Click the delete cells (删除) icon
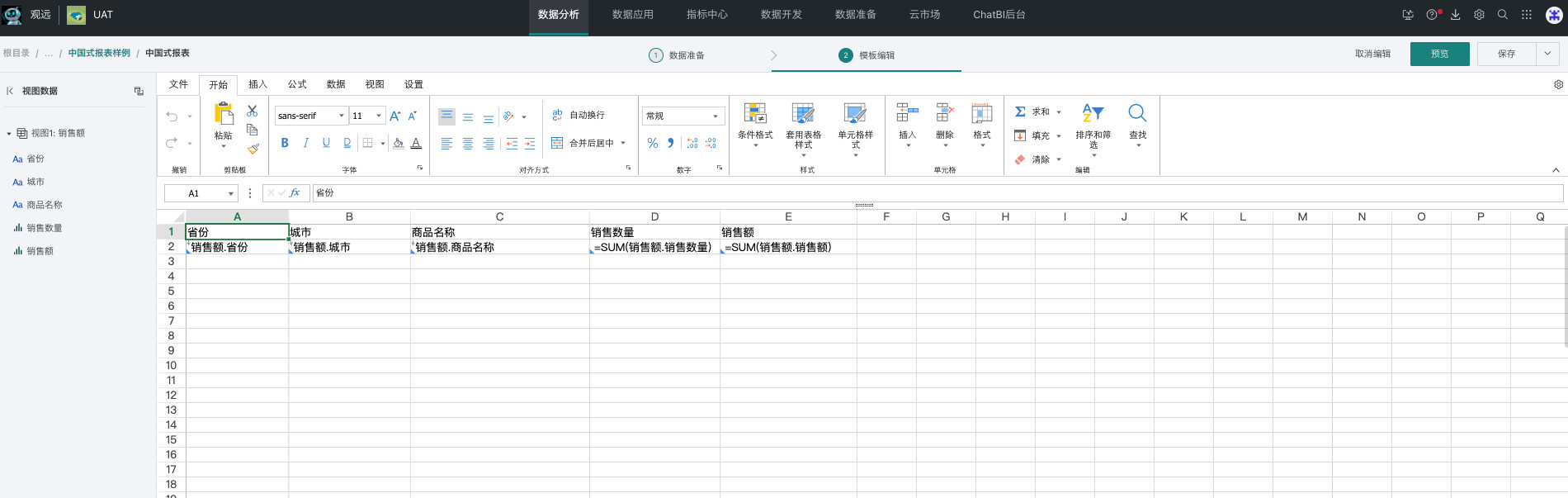The width and height of the screenshot is (1568, 498). 945,114
